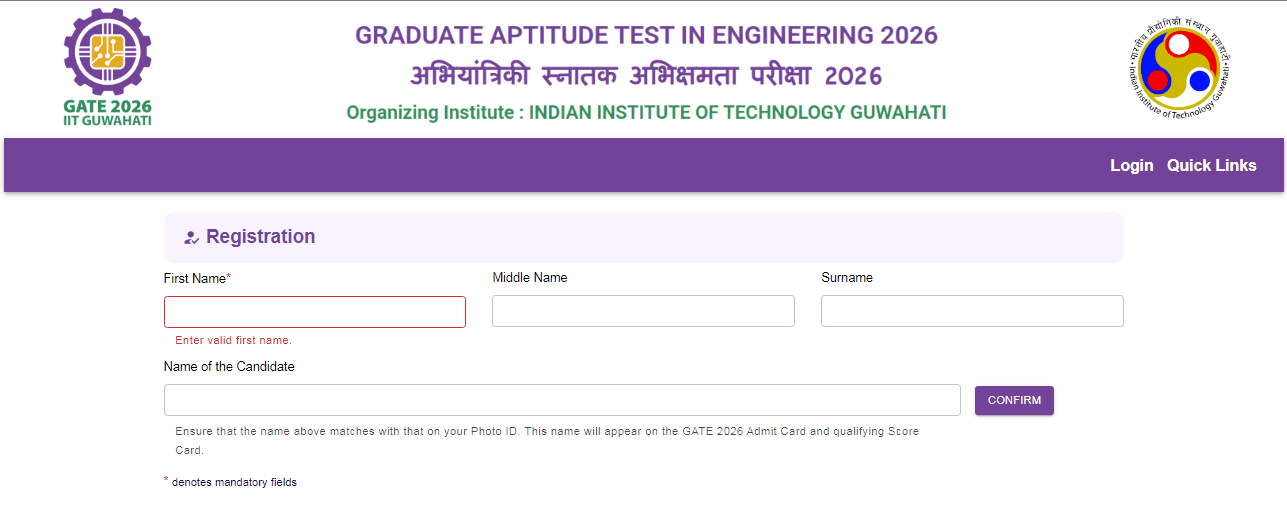1287x512 pixels.
Task: Click into the Middle Name field
Action: pyautogui.click(x=643, y=311)
